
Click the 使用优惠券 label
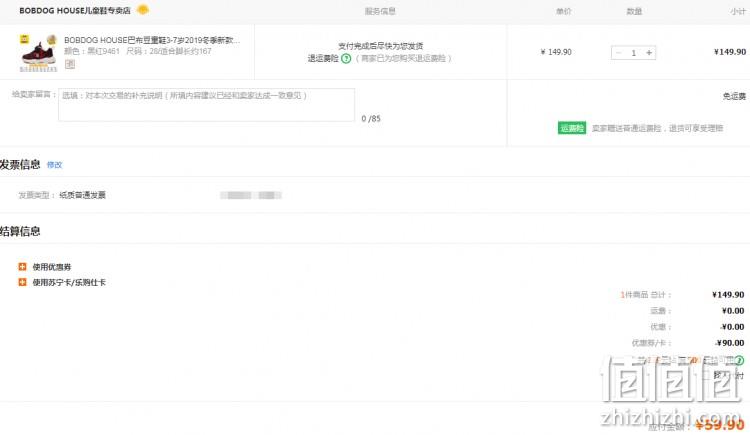52,267
